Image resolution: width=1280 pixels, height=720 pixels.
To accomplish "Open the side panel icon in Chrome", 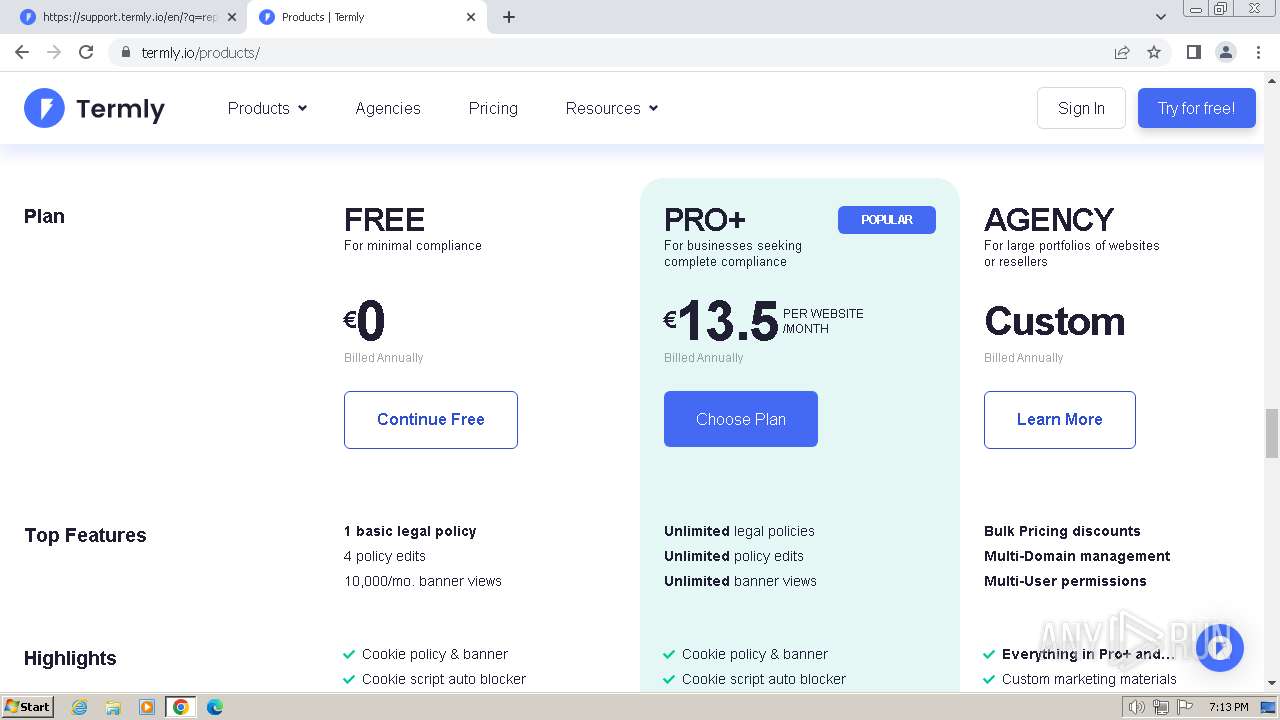I will [x=1193, y=52].
